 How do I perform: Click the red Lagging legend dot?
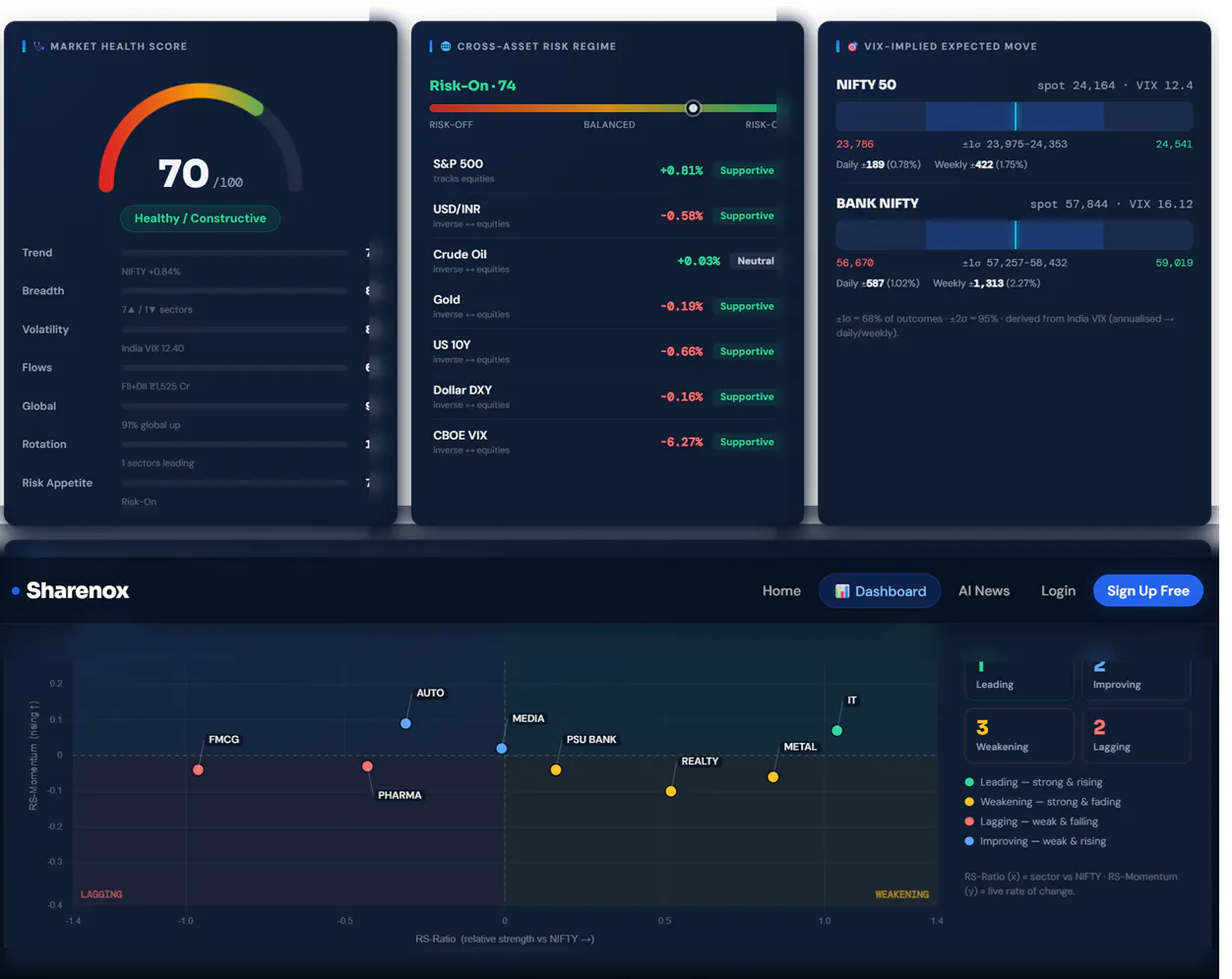[x=969, y=822]
